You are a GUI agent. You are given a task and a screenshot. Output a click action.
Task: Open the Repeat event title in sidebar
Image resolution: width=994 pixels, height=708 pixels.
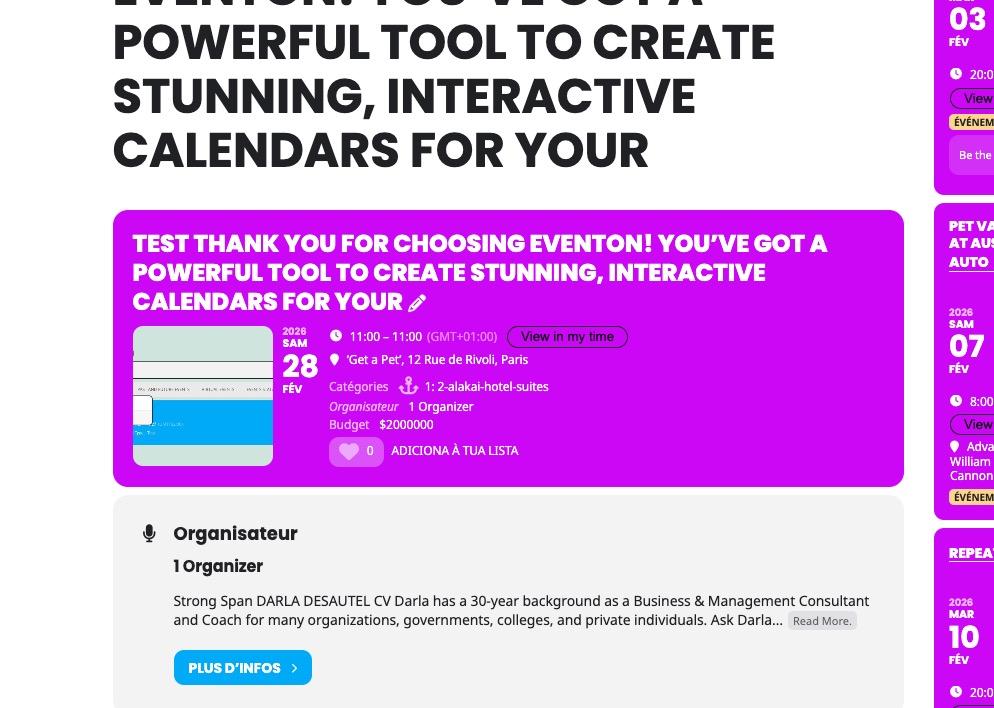tap(971, 553)
